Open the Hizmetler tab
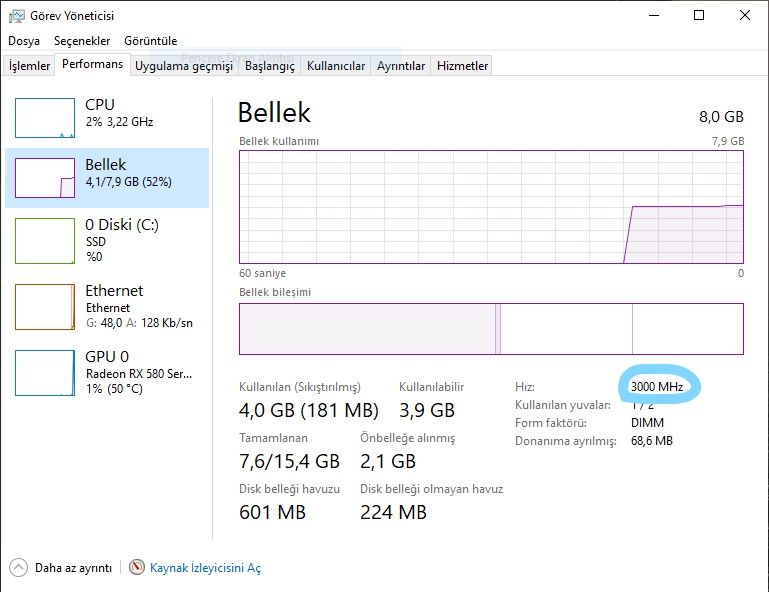Screen dimensions: 769x592 463,66
